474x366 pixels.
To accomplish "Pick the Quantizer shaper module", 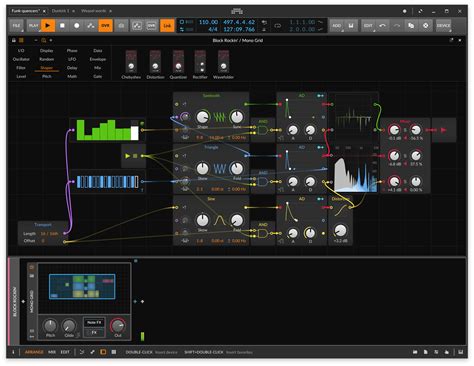I will click(178, 65).
